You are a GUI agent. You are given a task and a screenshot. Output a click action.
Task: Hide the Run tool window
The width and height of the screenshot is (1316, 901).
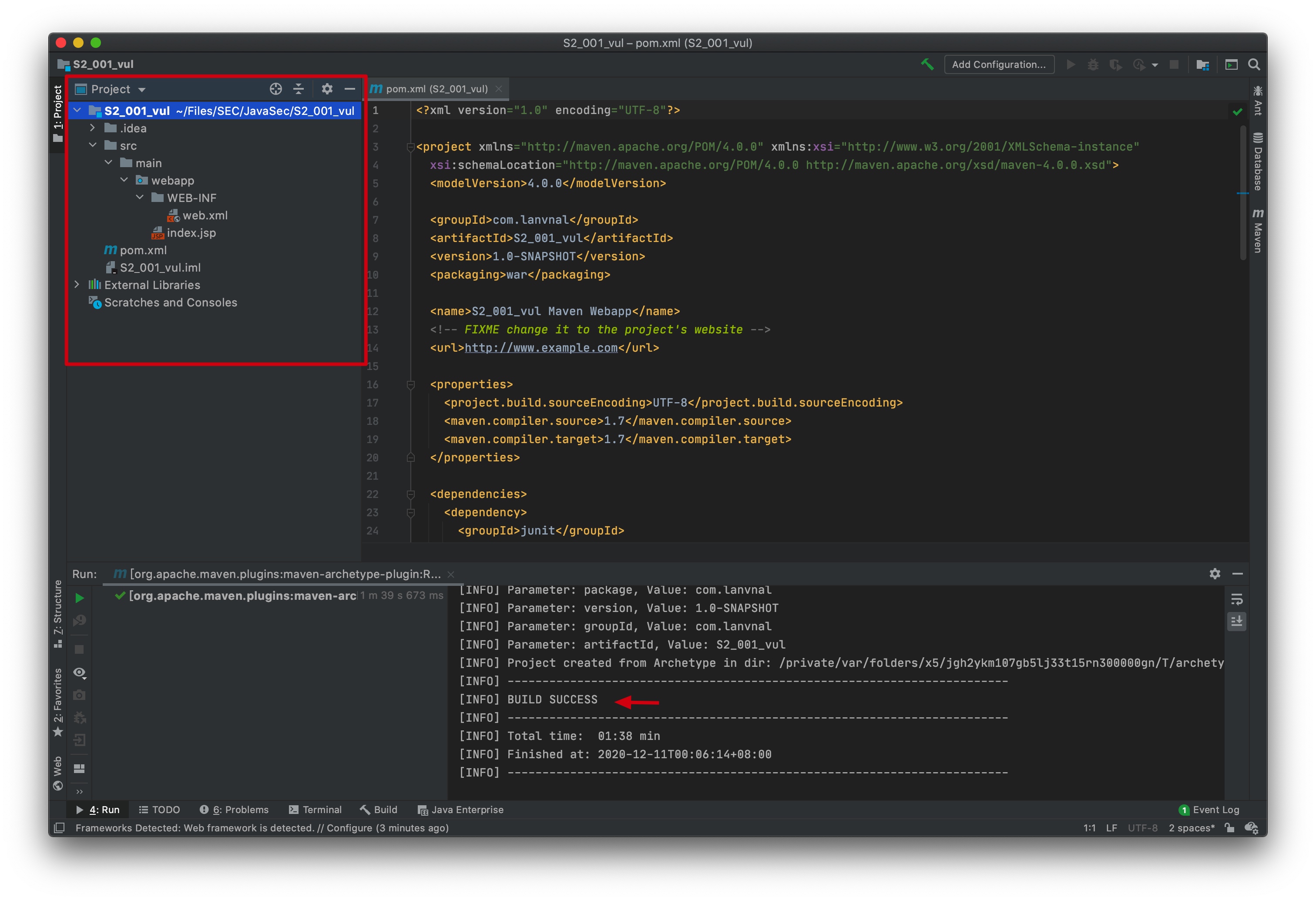(x=1238, y=574)
